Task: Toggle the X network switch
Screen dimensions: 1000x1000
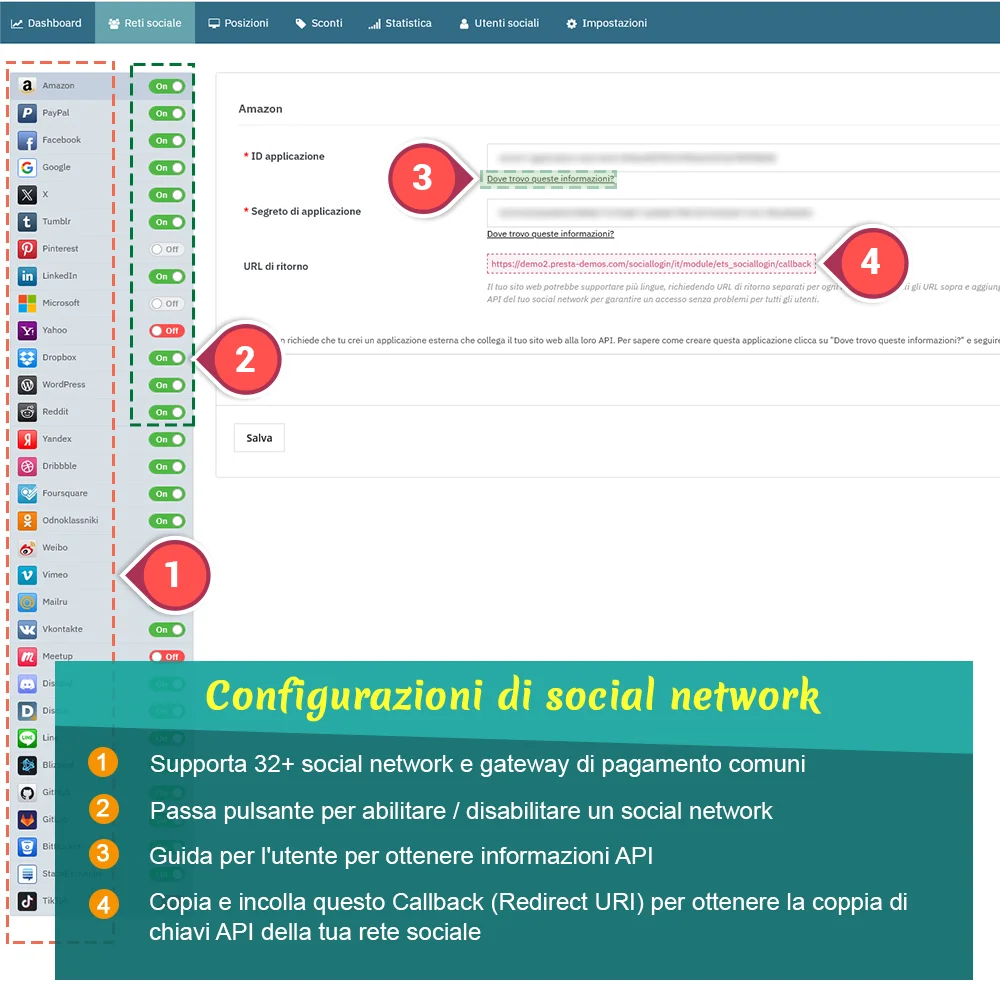Action: (x=167, y=195)
